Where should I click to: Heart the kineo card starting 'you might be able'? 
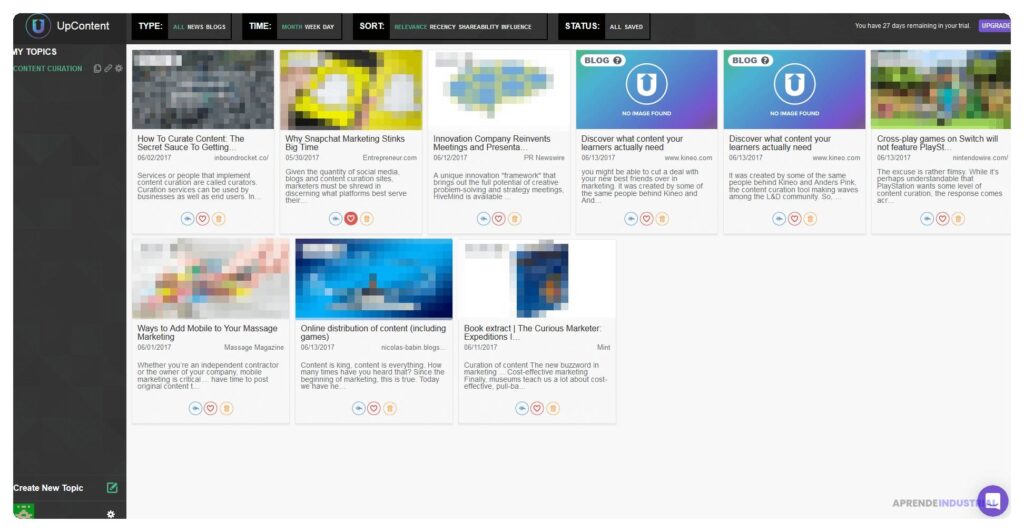[x=647, y=219]
